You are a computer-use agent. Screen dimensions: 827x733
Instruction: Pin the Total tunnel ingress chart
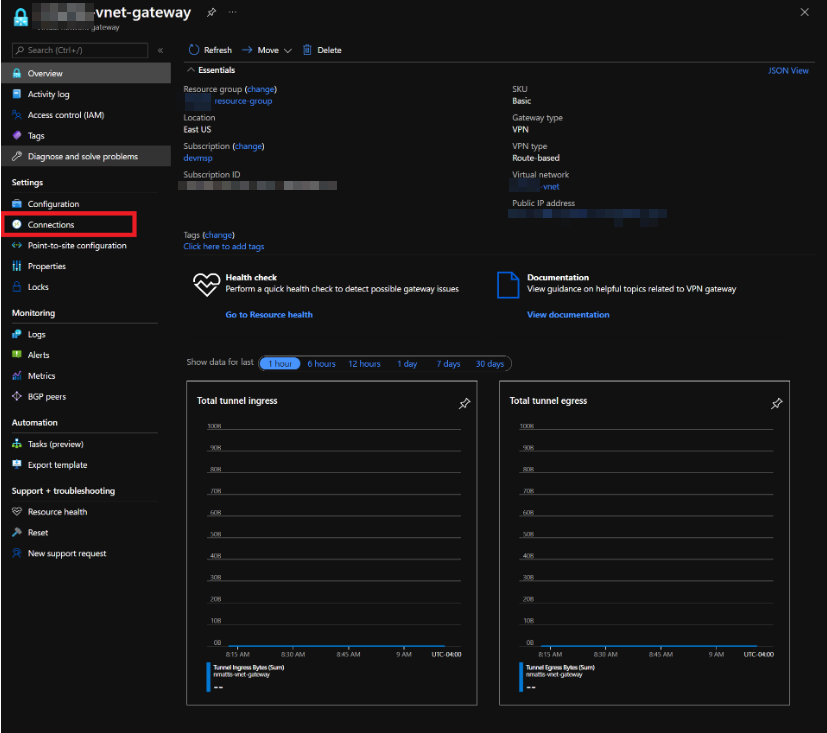click(464, 404)
